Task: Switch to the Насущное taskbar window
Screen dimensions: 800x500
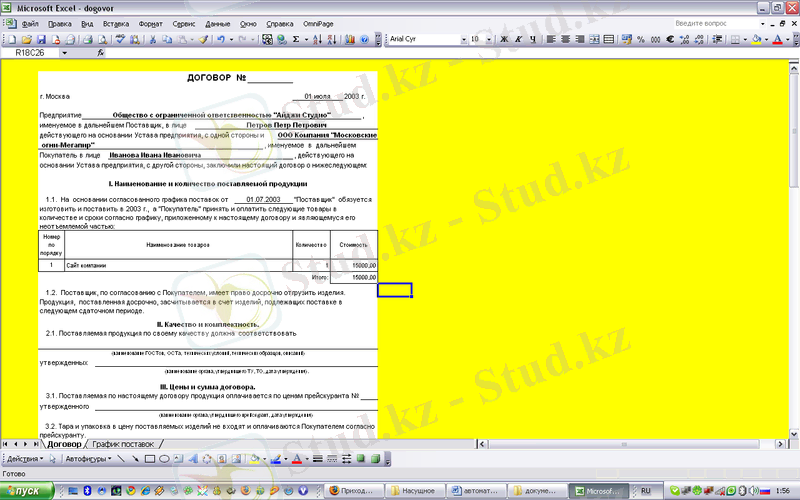Action: pos(415,491)
